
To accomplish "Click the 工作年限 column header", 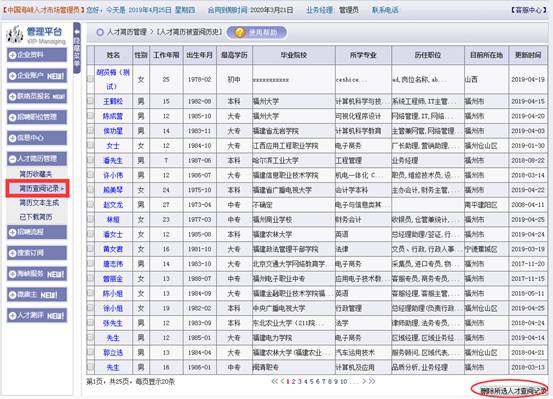I will coord(166,55).
